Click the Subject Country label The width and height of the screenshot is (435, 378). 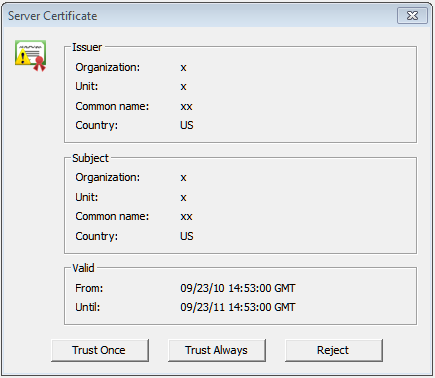pyautogui.click(x=96, y=236)
